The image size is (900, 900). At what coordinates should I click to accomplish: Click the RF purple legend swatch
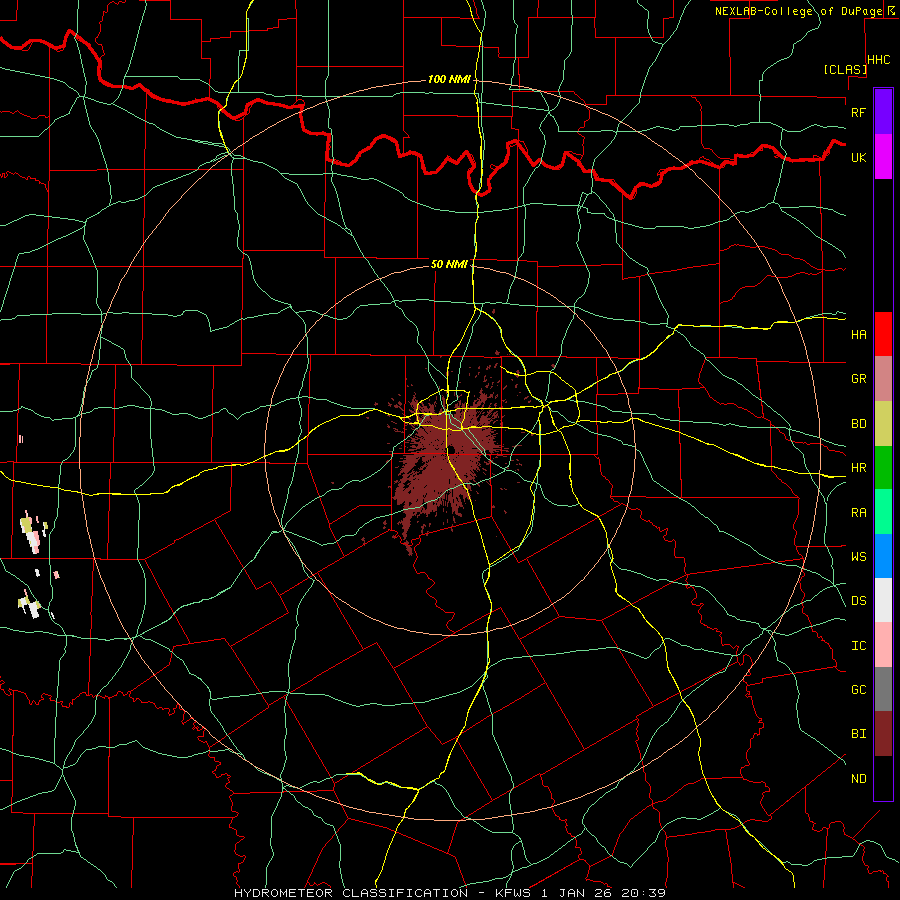tap(883, 112)
